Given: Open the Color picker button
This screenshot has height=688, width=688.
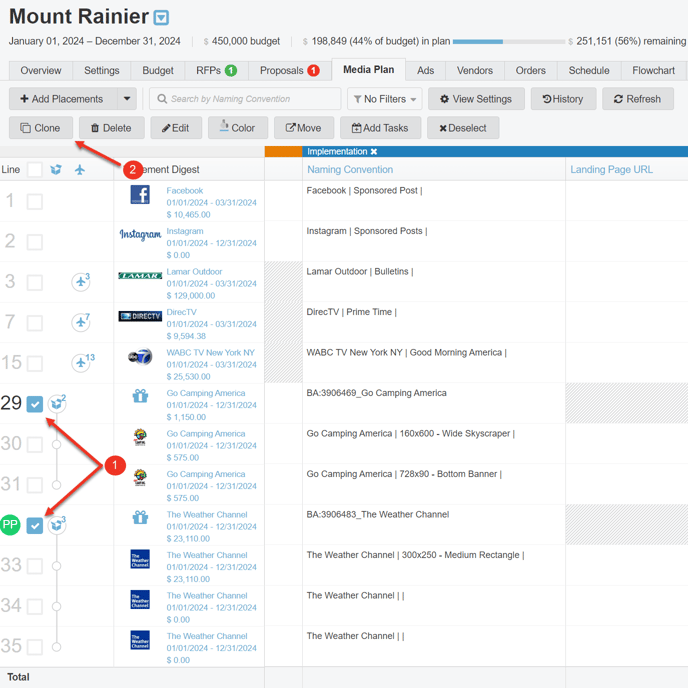Looking at the screenshot, I should pyautogui.click(x=238, y=128).
